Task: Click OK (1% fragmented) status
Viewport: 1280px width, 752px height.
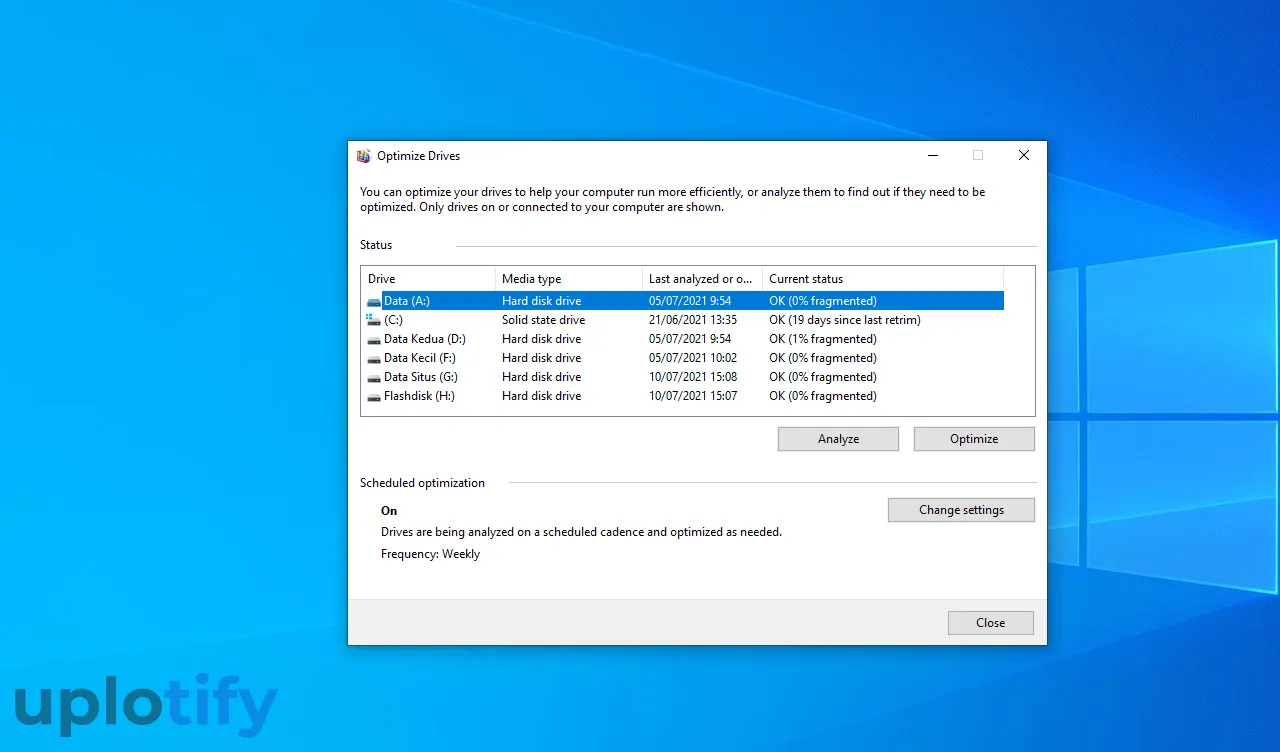Action: pos(823,339)
